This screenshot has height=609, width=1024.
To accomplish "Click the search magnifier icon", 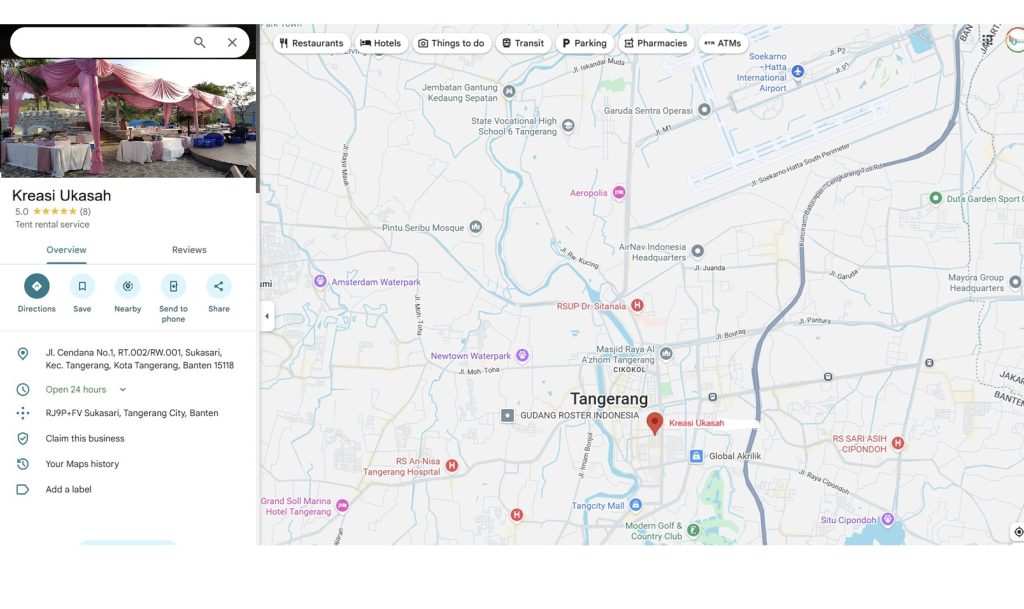I will (199, 42).
